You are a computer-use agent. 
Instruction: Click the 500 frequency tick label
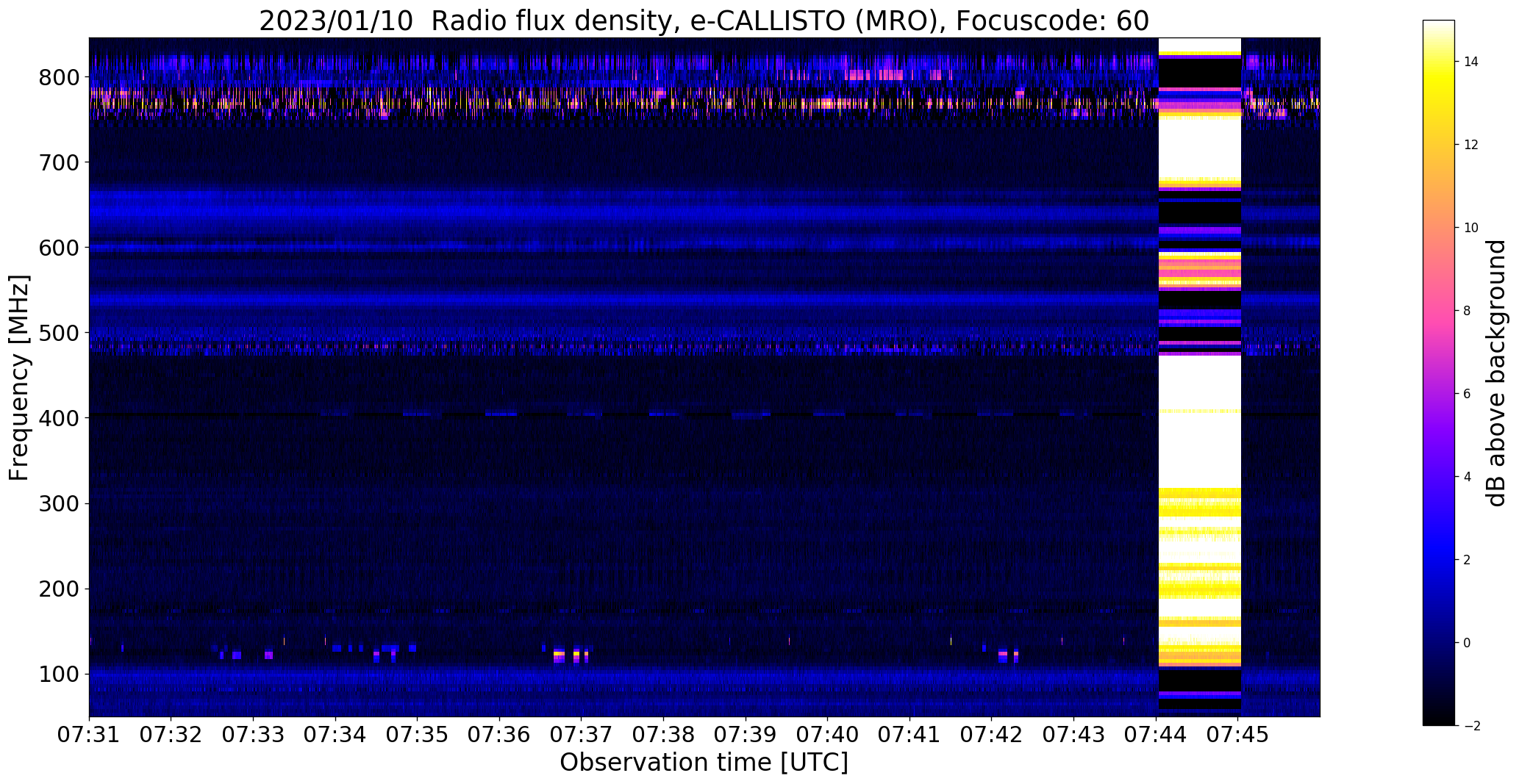coord(58,333)
